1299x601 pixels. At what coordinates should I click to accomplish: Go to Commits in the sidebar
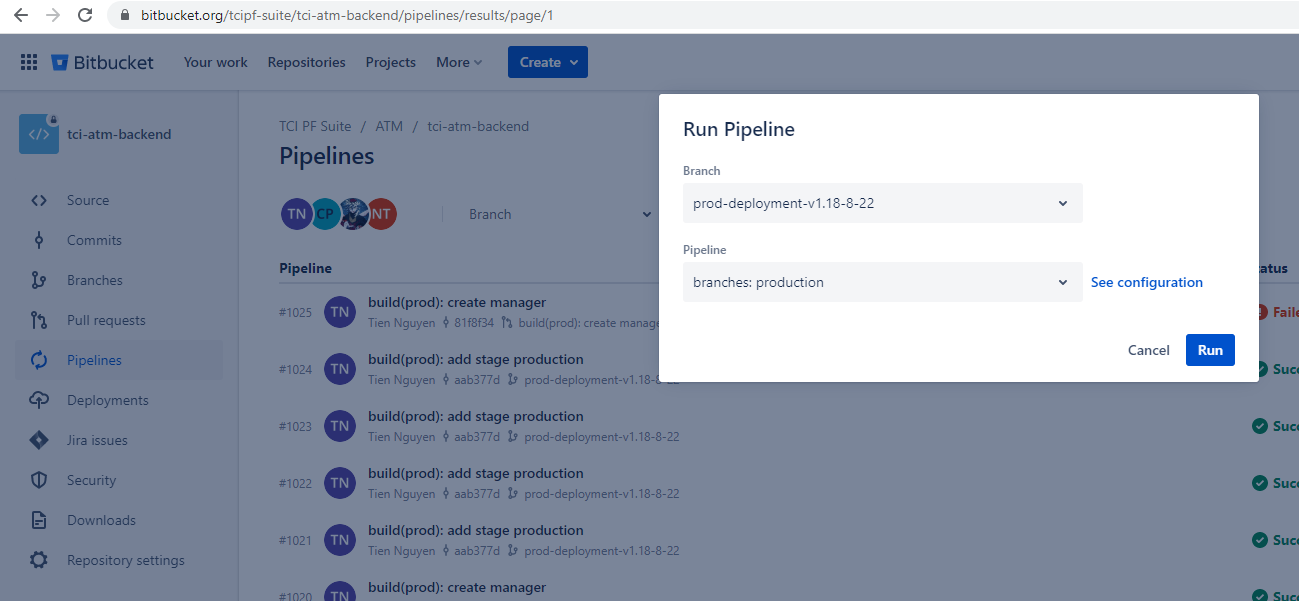click(x=94, y=240)
